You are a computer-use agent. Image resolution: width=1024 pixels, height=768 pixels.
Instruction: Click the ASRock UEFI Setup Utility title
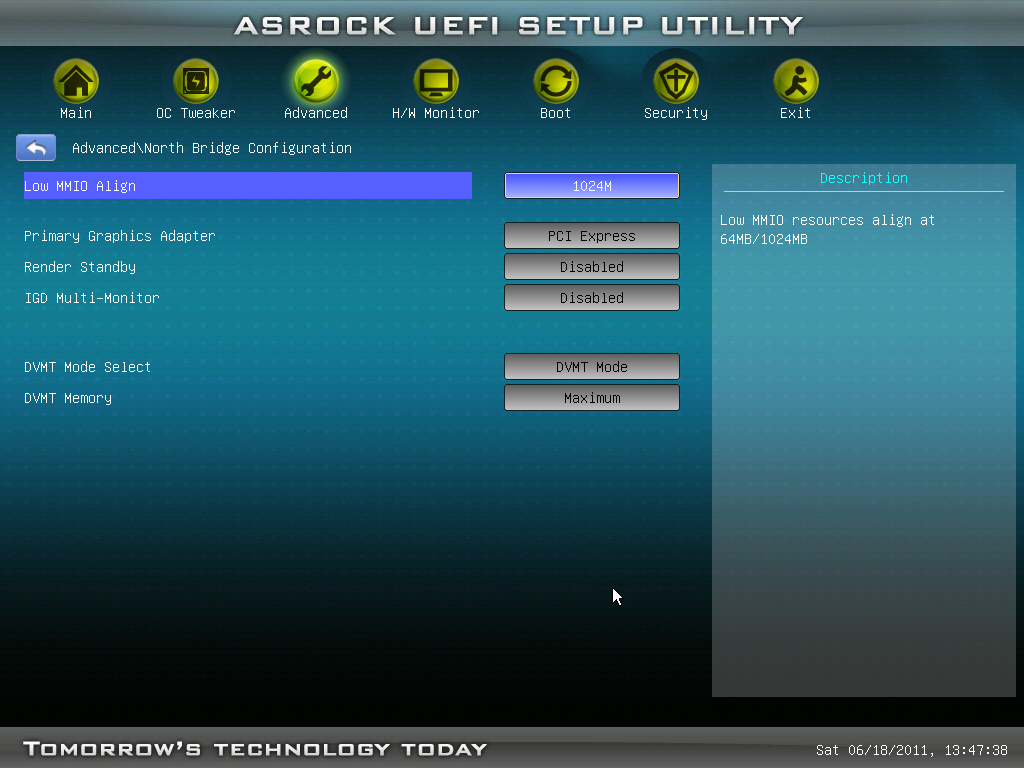519,25
